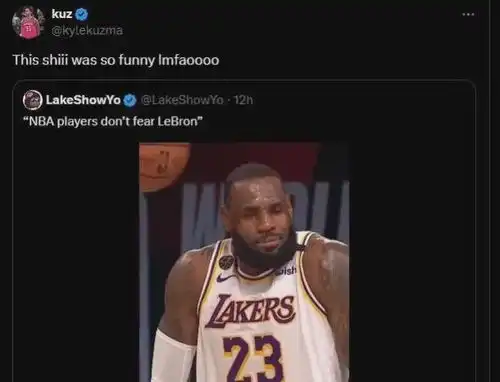The width and height of the screenshot is (500, 382).
Task: Click the black round patch on jersey shoulder
Action: [x=225, y=263]
